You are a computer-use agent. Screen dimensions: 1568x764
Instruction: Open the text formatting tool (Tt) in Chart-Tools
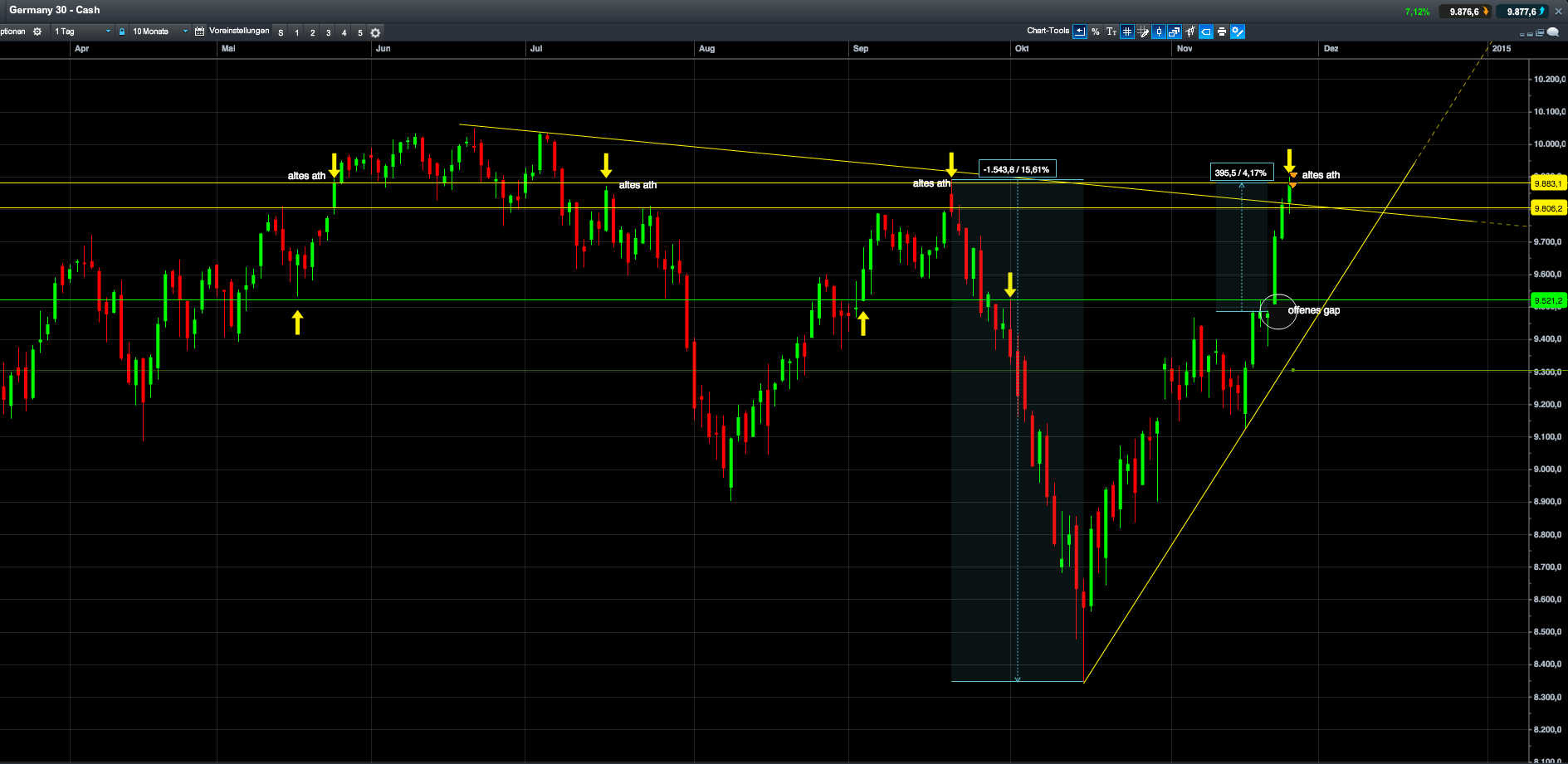tap(1112, 32)
